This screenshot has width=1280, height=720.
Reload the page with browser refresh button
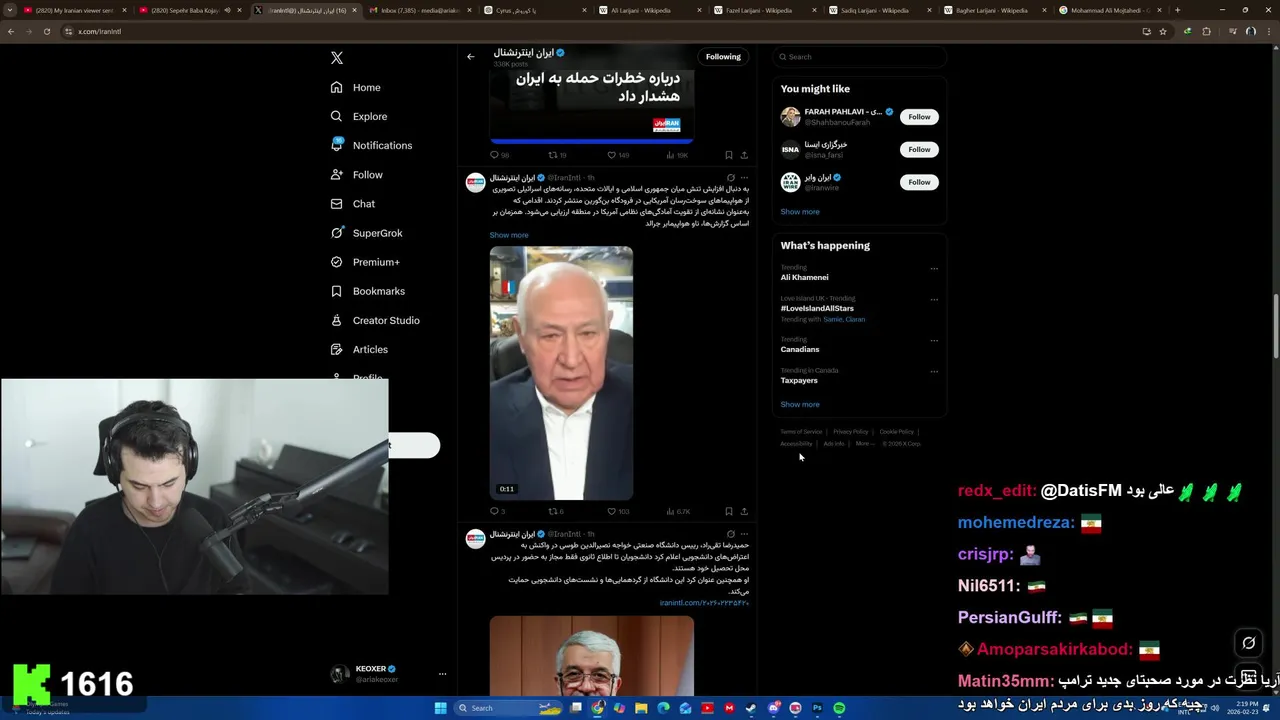[x=46, y=31]
